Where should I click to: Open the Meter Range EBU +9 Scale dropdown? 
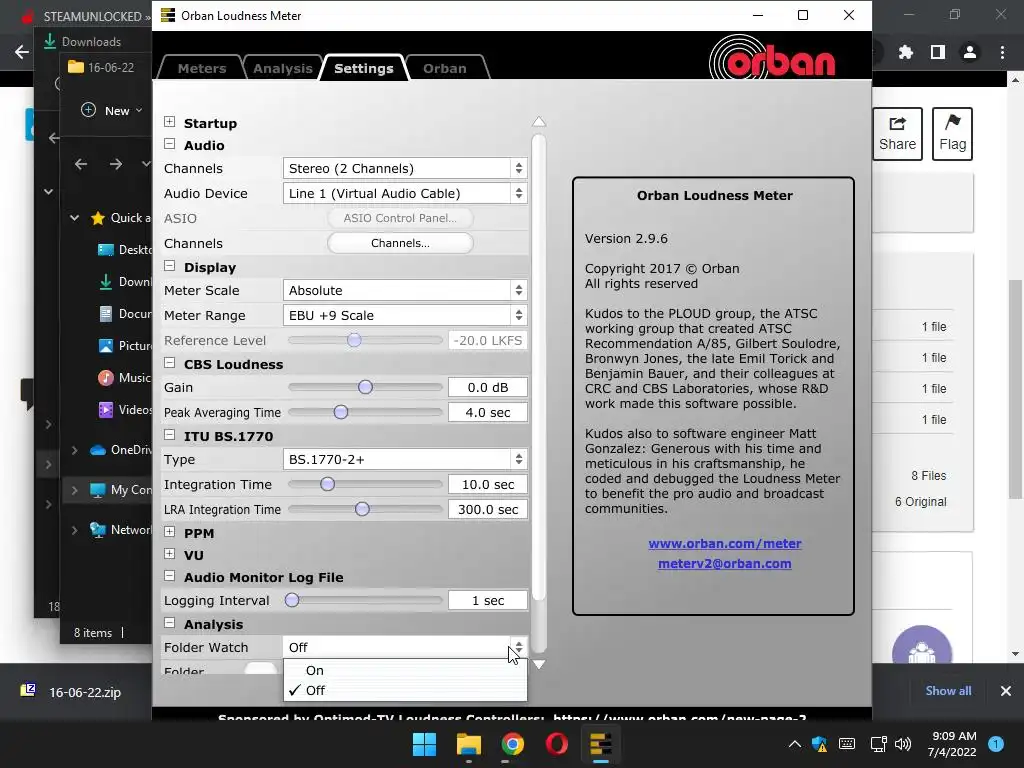click(x=405, y=315)
